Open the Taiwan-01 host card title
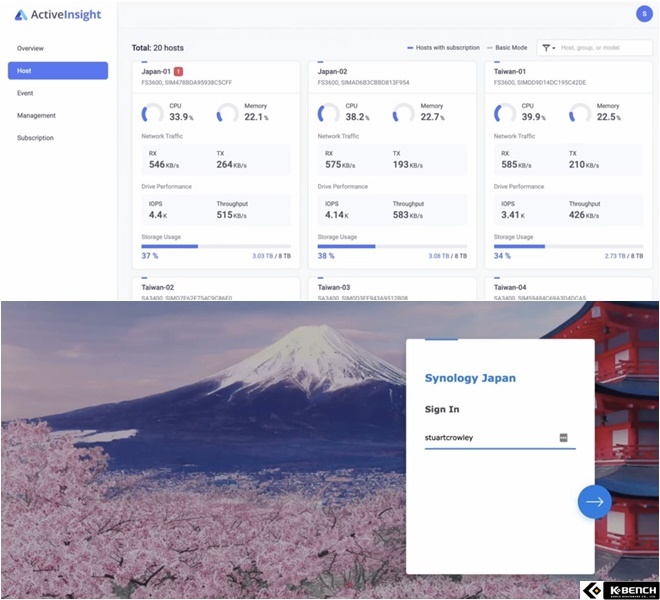 pos(510,72)
